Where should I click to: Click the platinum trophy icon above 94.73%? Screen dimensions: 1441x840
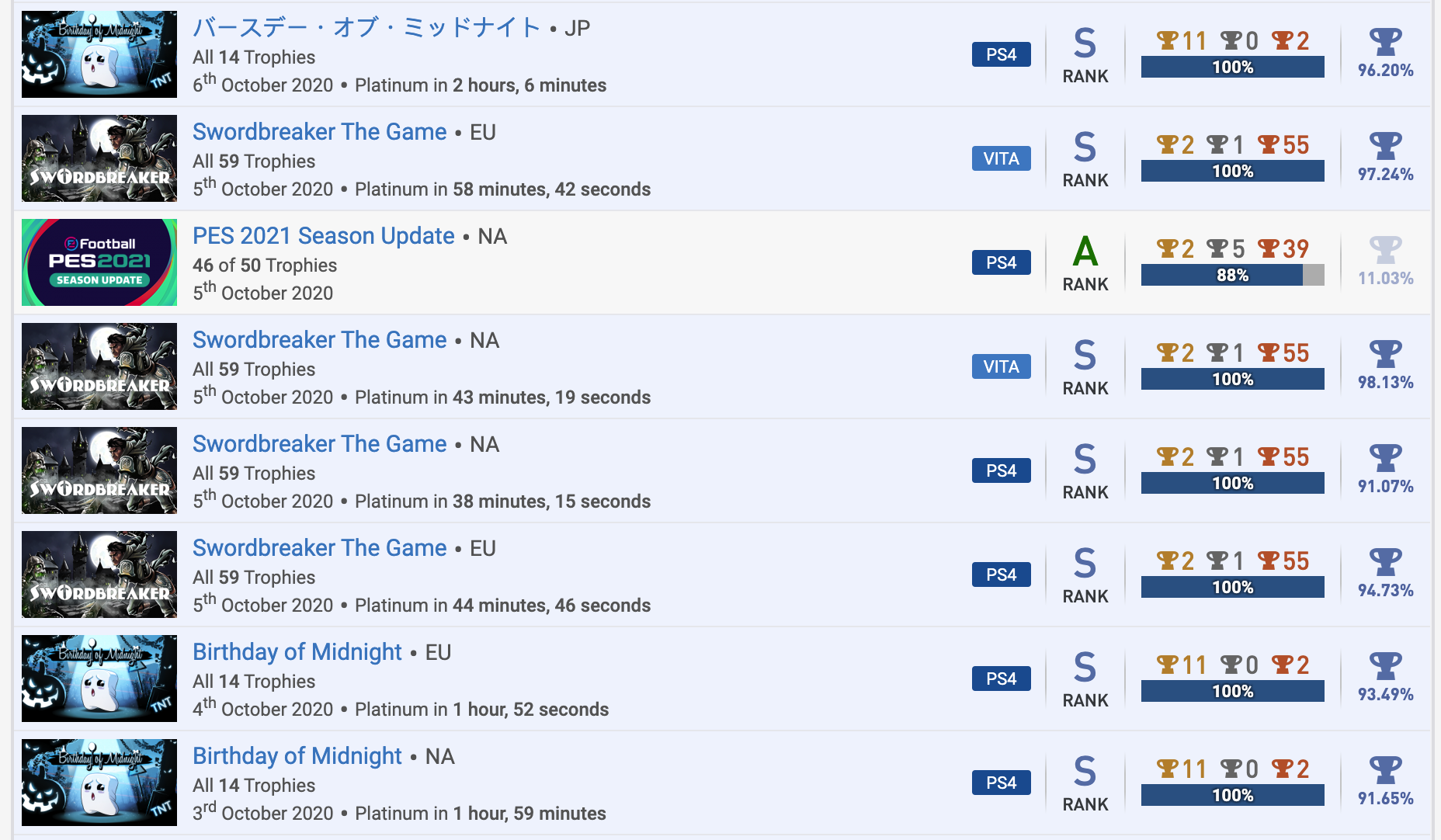pyautogui.click(x=1385, y=562)
